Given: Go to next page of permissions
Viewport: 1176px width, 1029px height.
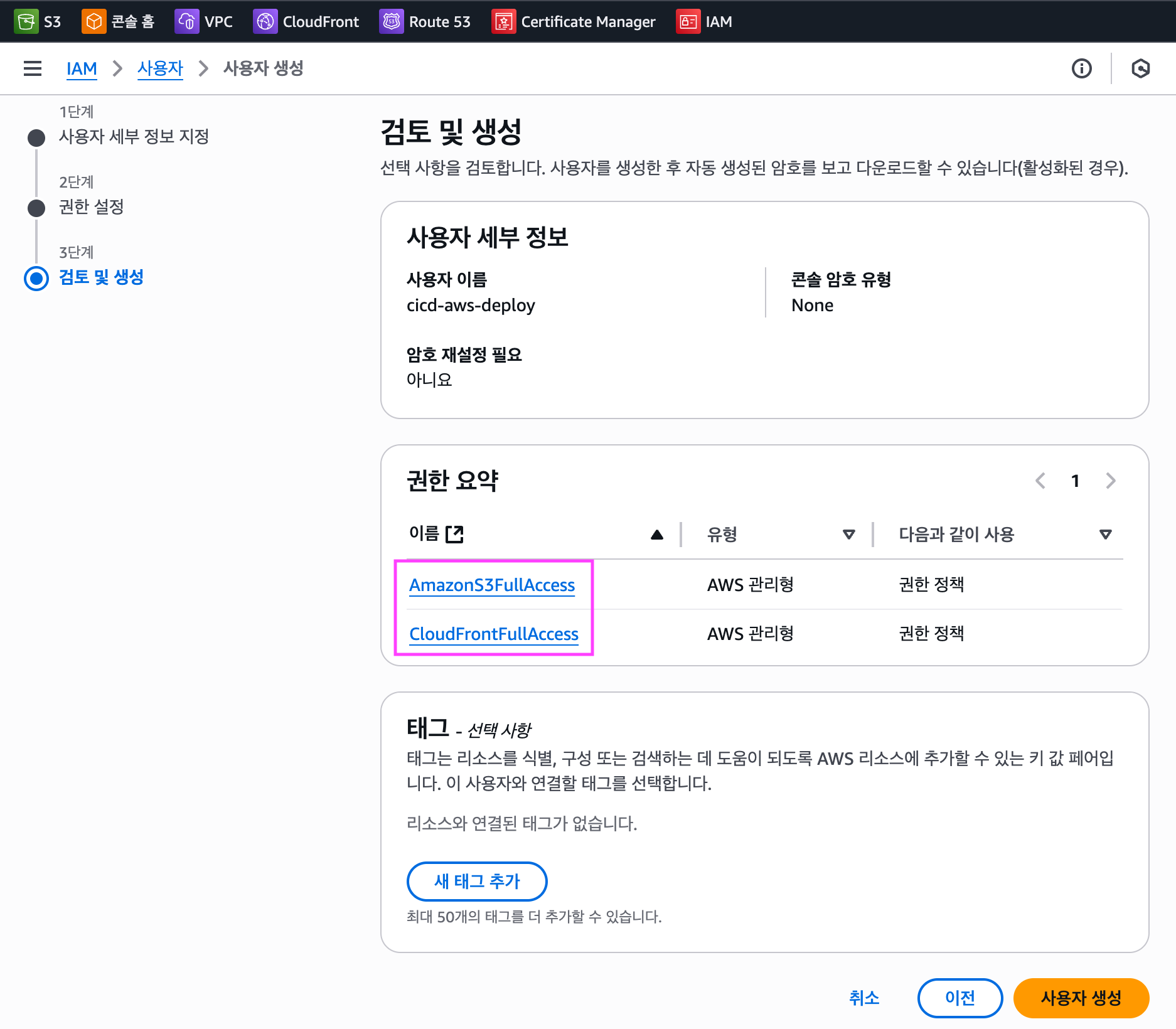Looking at the screenshot, I should [1110, 481].
